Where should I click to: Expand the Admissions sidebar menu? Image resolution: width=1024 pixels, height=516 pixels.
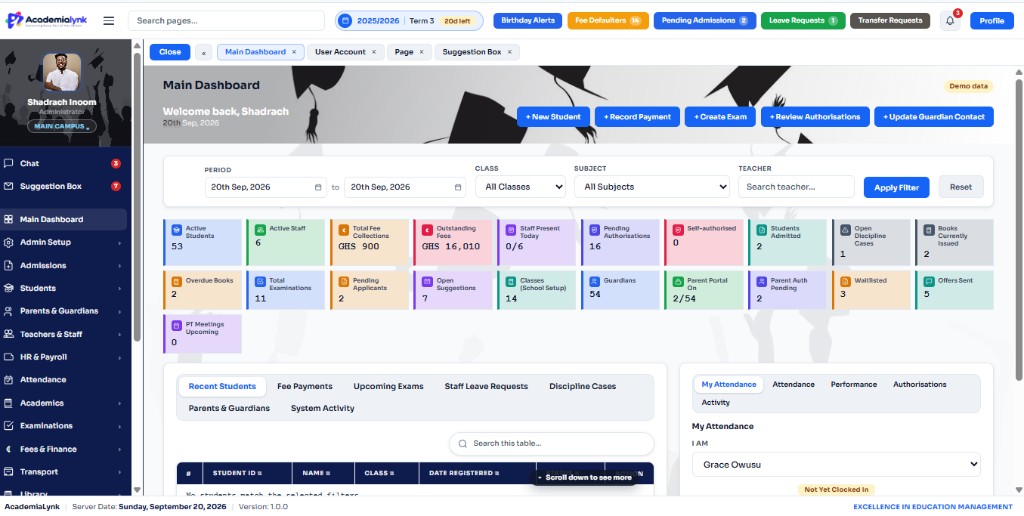coord(63,265)
